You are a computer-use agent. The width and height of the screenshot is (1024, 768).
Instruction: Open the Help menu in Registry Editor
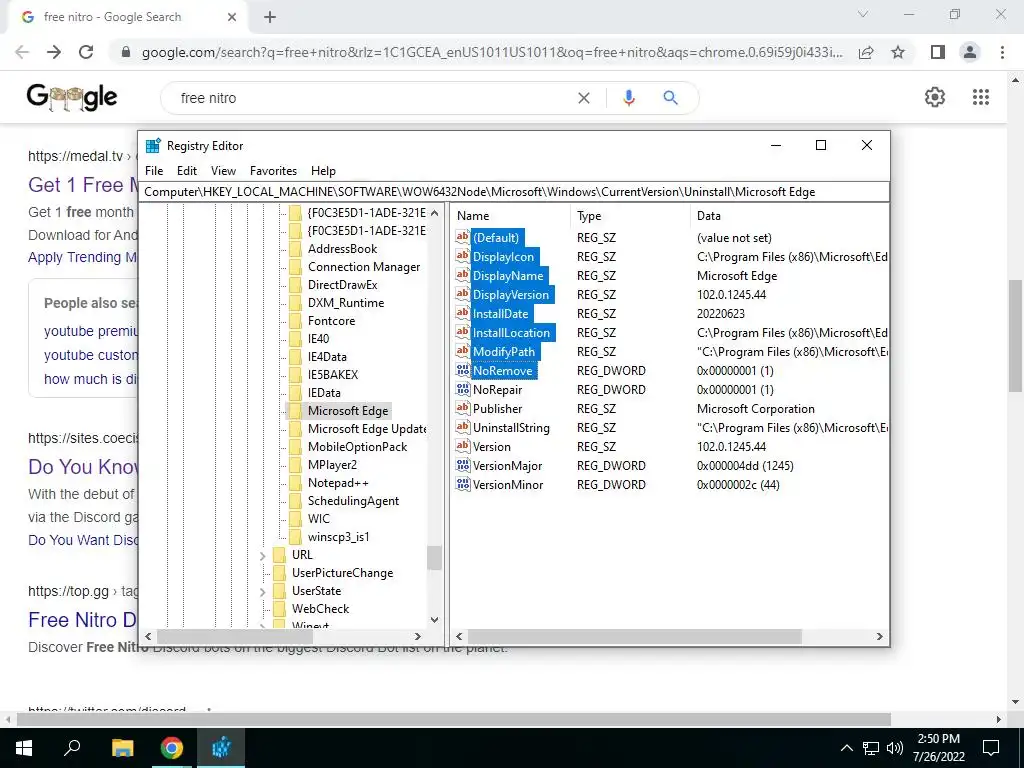pyautogui.click(x=323, y=170)
